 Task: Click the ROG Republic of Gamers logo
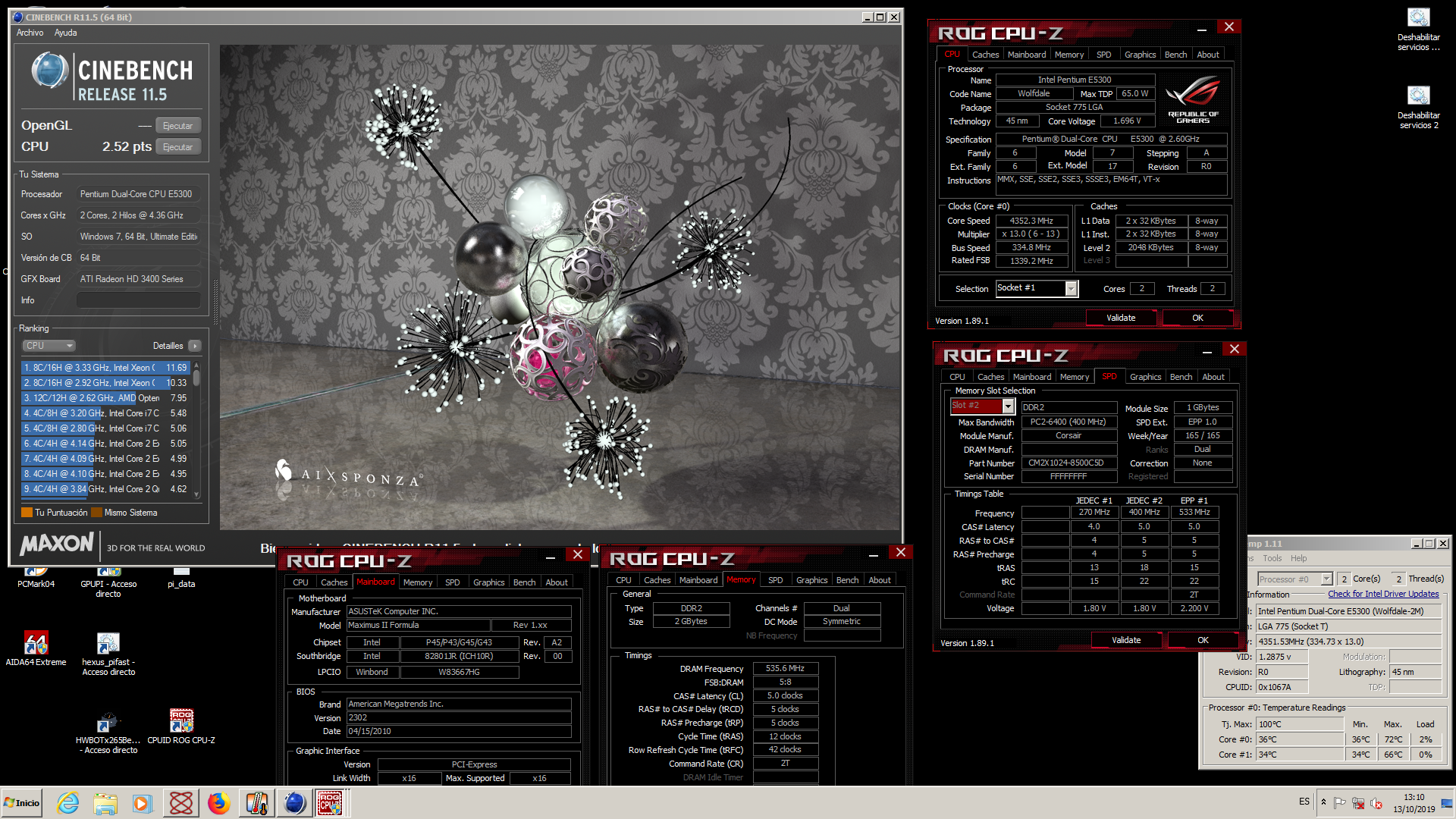(x=1193, y=99)
